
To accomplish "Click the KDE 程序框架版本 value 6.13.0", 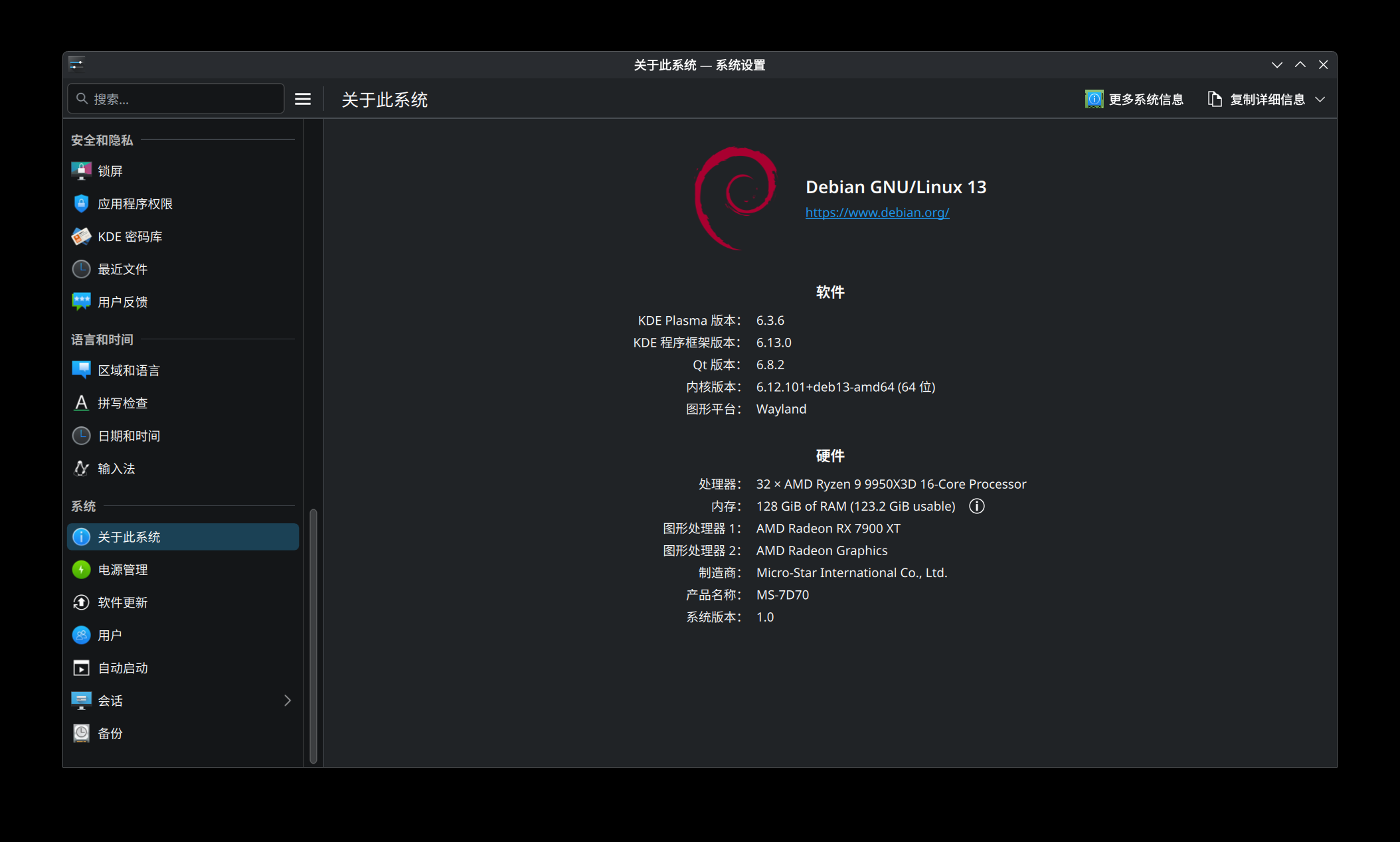I will (x=774, y=343).
